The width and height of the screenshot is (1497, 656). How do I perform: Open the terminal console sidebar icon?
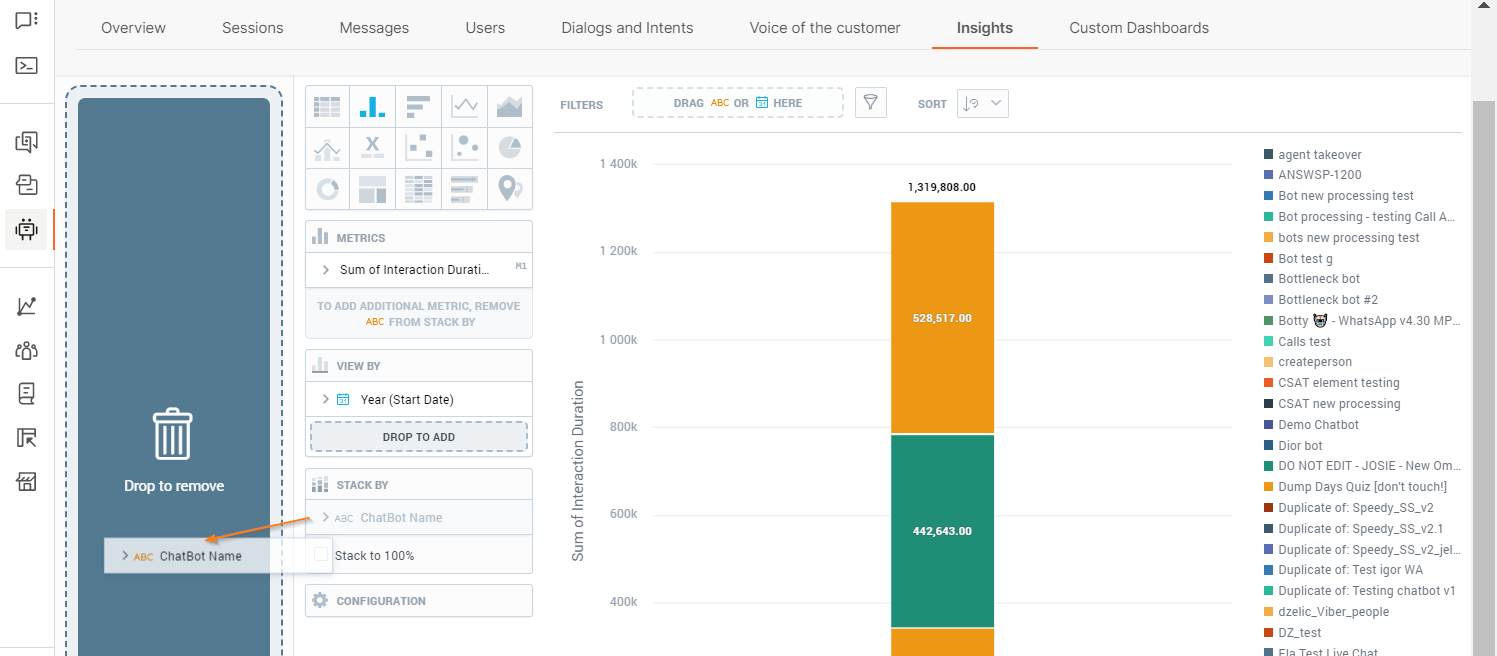(27, 66)
